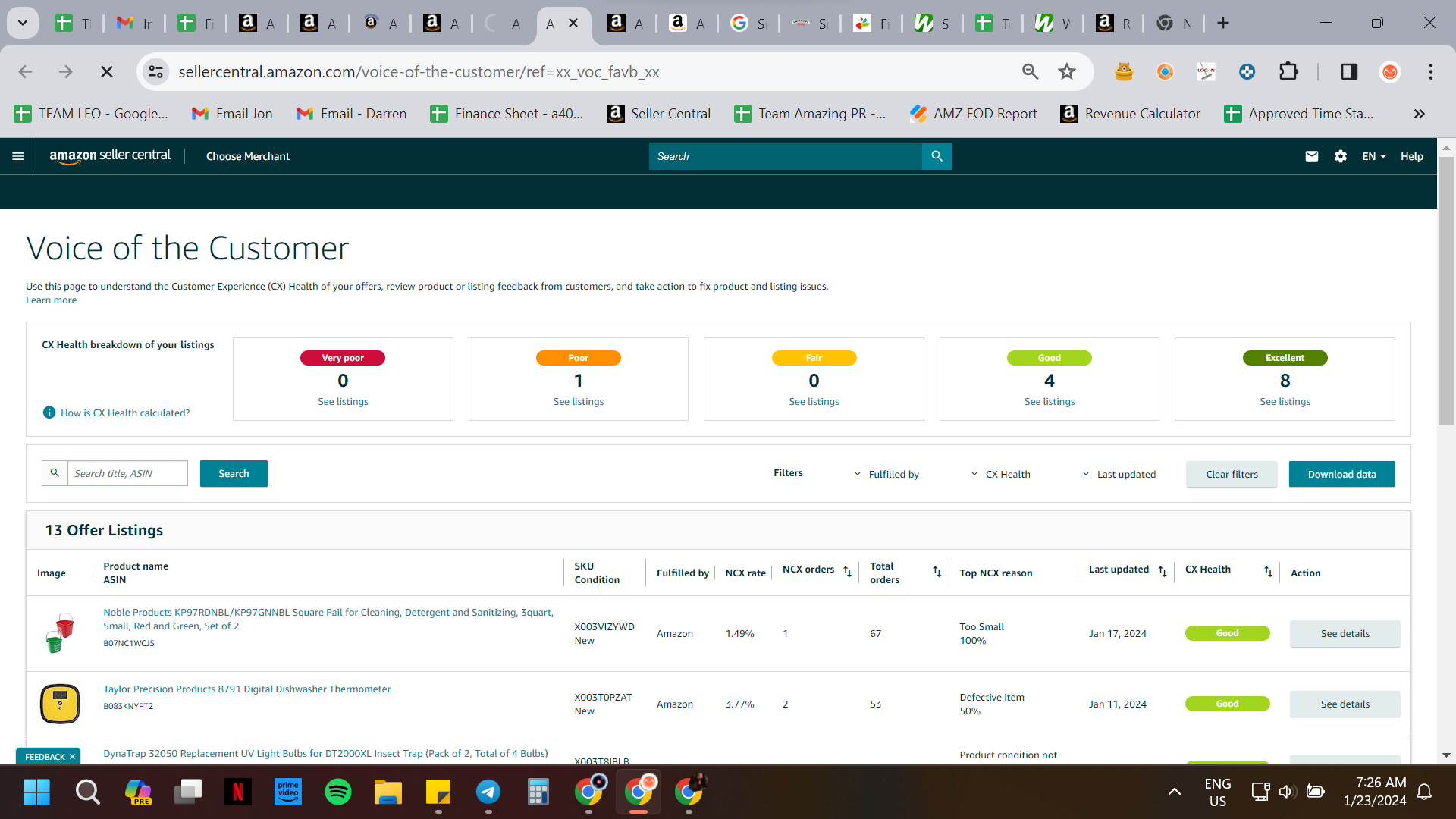Click Choose Merchant in the header
The image size is (1456, 819).
(x=248, y=156)
